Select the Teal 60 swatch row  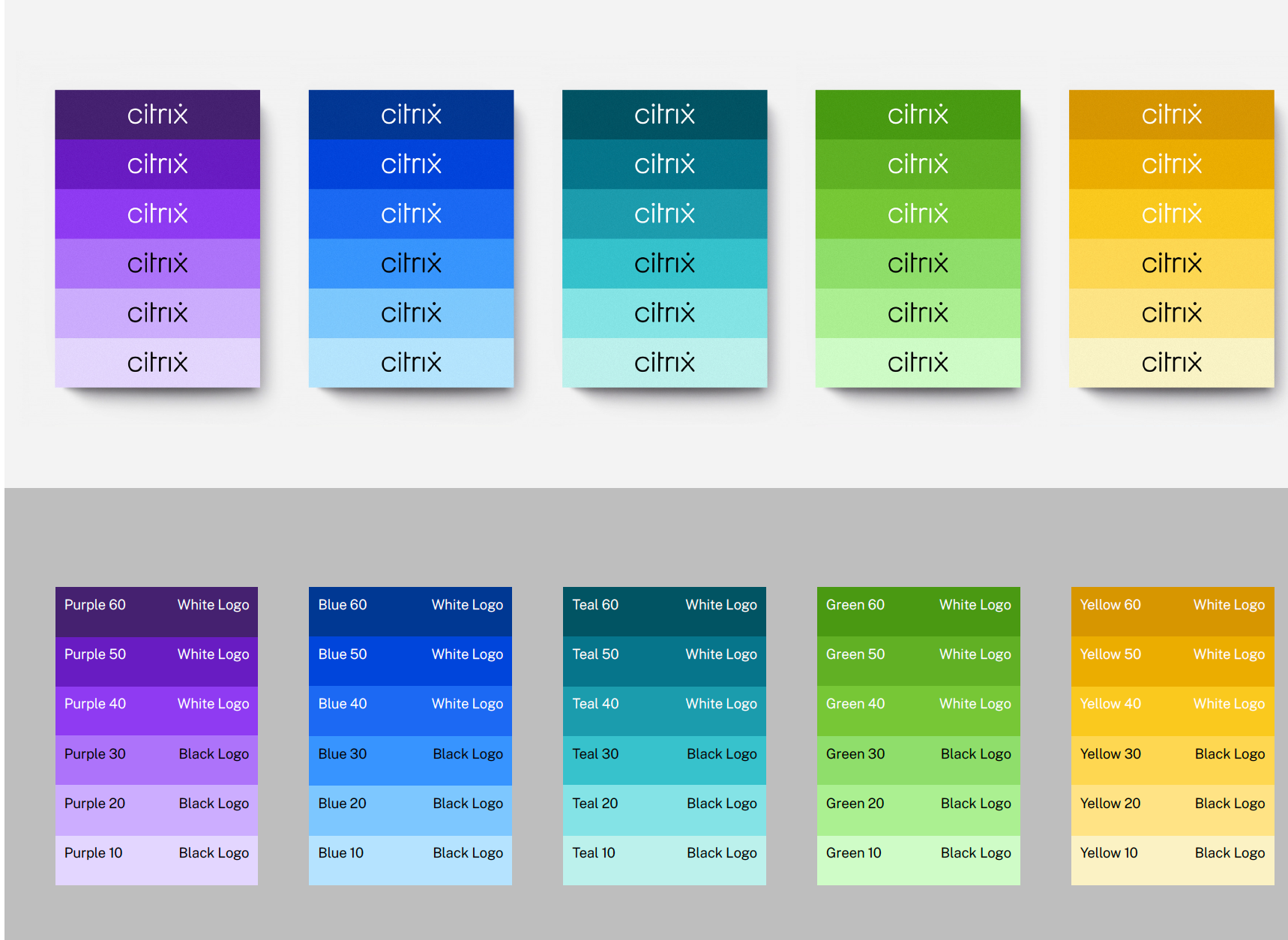coord(664,612)
